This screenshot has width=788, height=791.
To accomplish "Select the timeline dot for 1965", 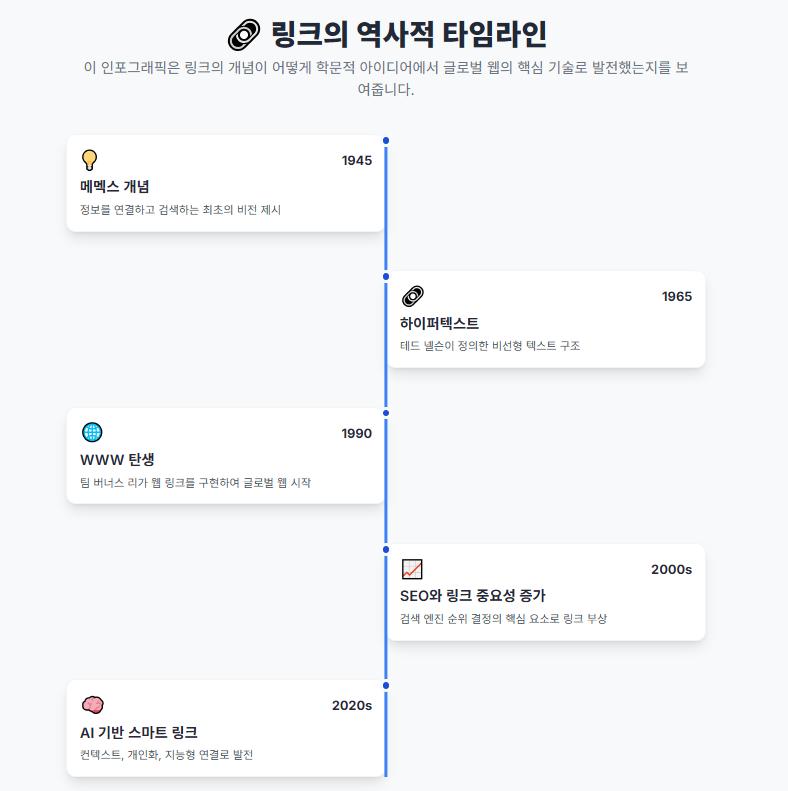I will 386,276.
